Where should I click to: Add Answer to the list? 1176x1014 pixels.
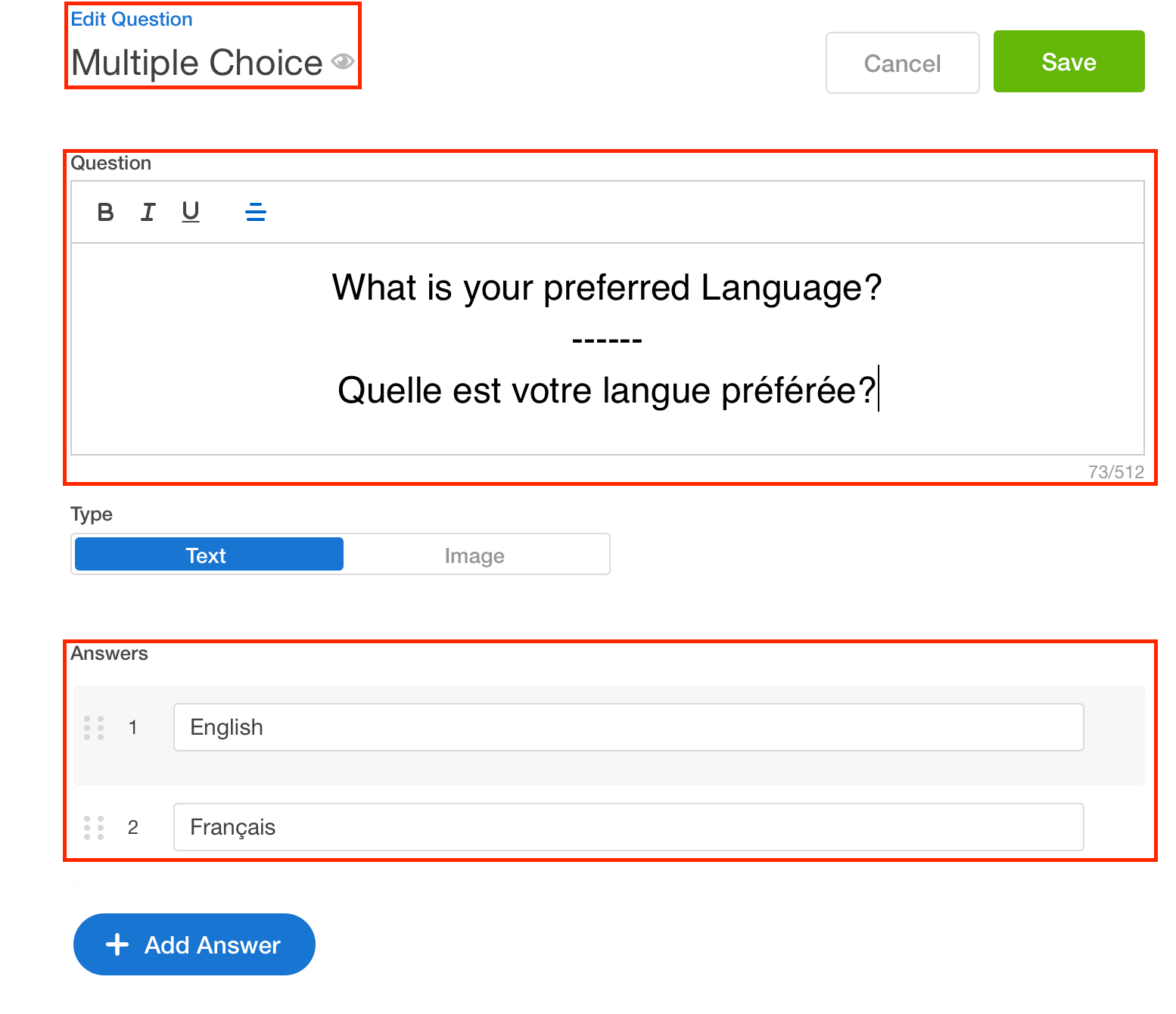194,944
